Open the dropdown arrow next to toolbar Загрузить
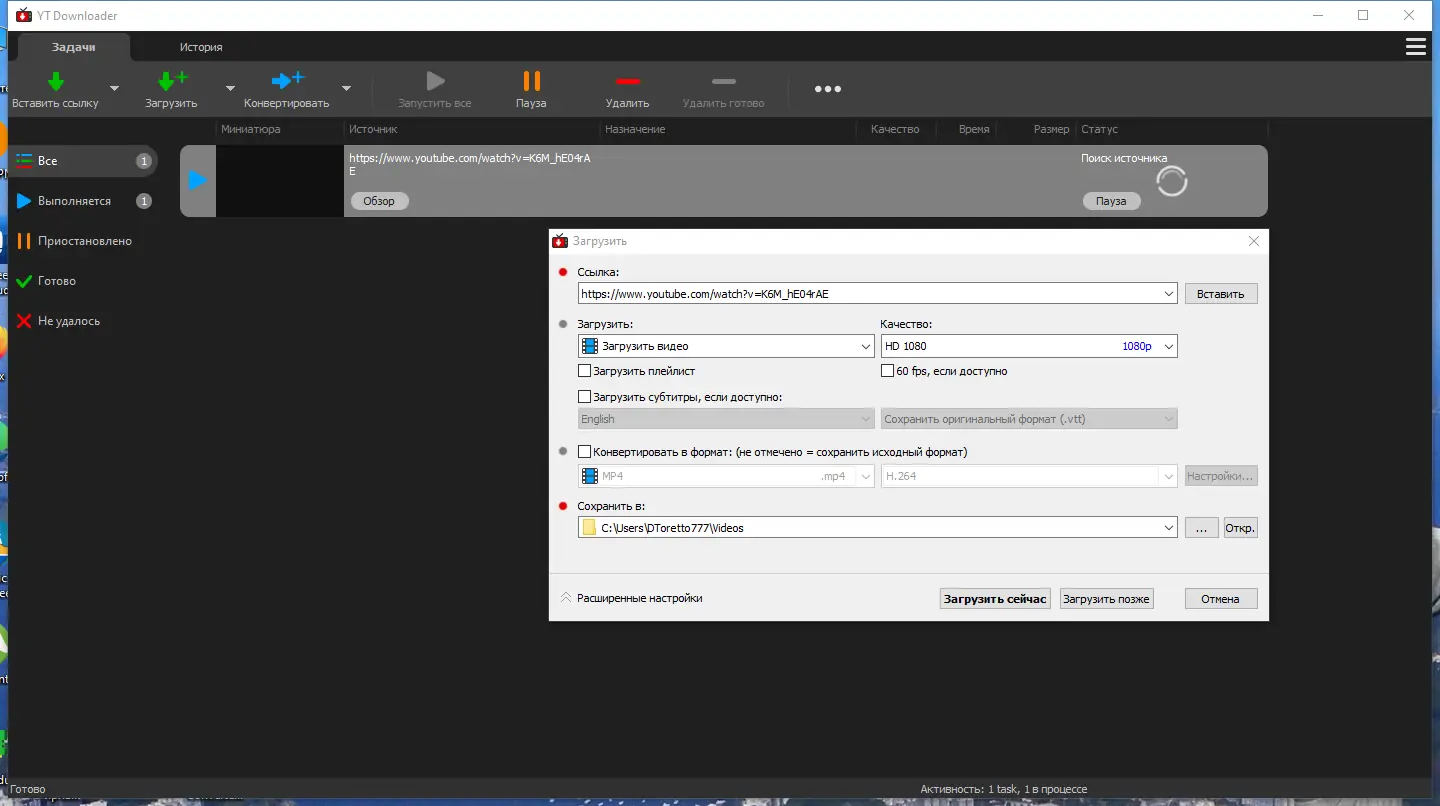Viewport: 1440px width, 806px height. coord(230,89)
